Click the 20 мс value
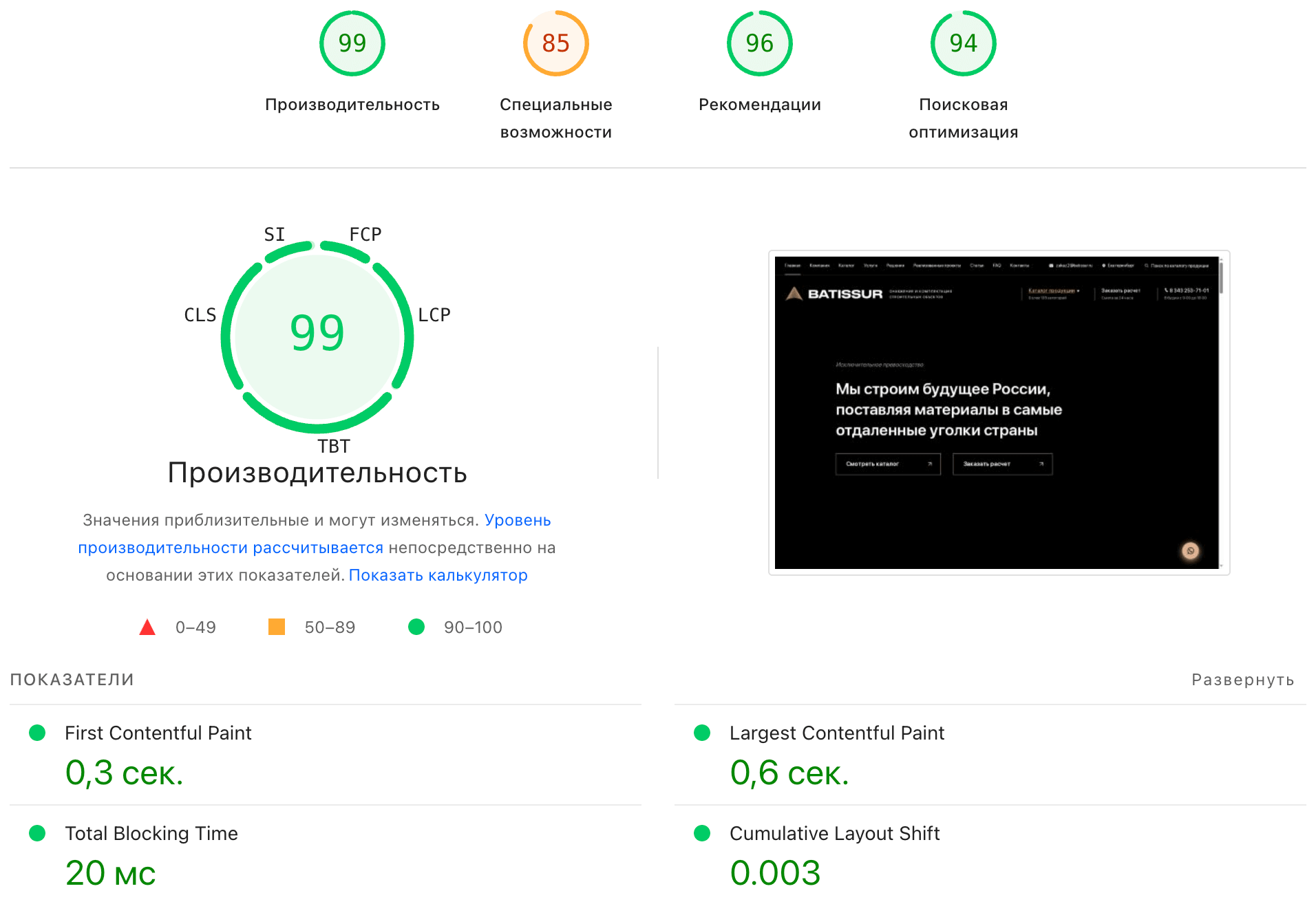The image size is (1316, 904). click(x=111, y=873)
